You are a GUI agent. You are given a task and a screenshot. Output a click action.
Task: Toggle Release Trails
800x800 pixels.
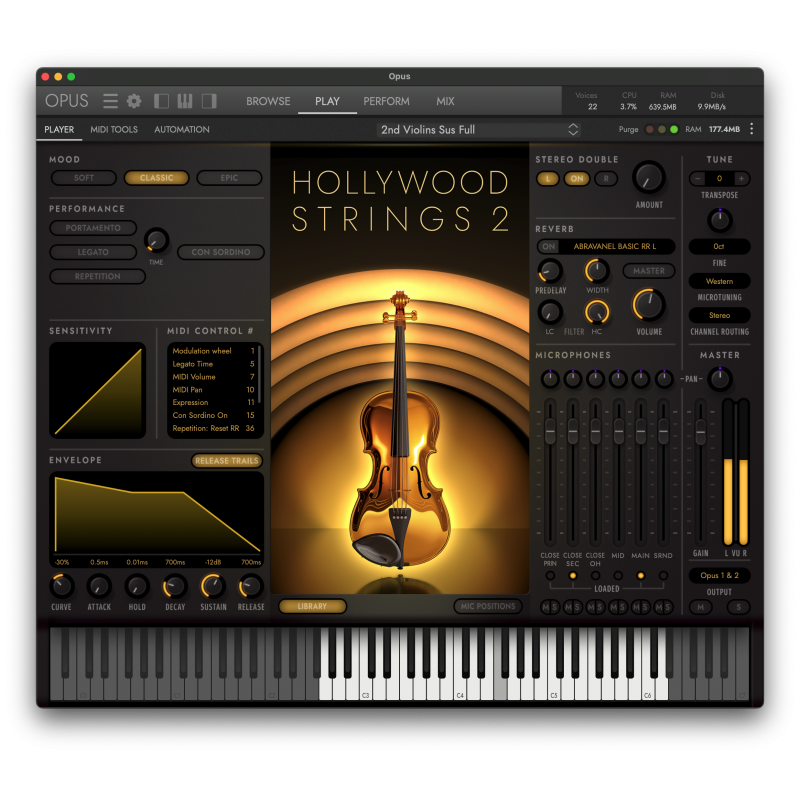(227, 461)
